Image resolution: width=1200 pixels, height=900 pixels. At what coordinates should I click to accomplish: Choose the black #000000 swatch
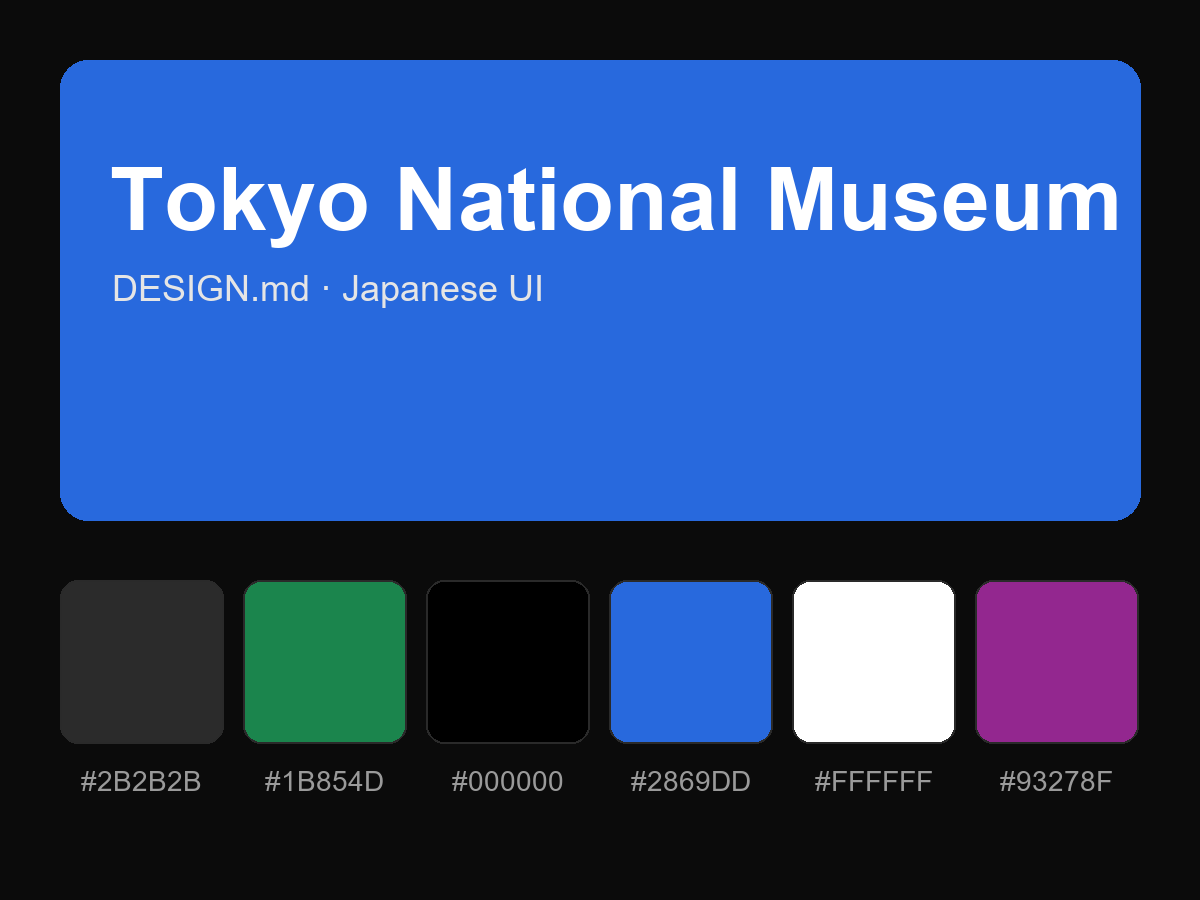click(508, 662)
